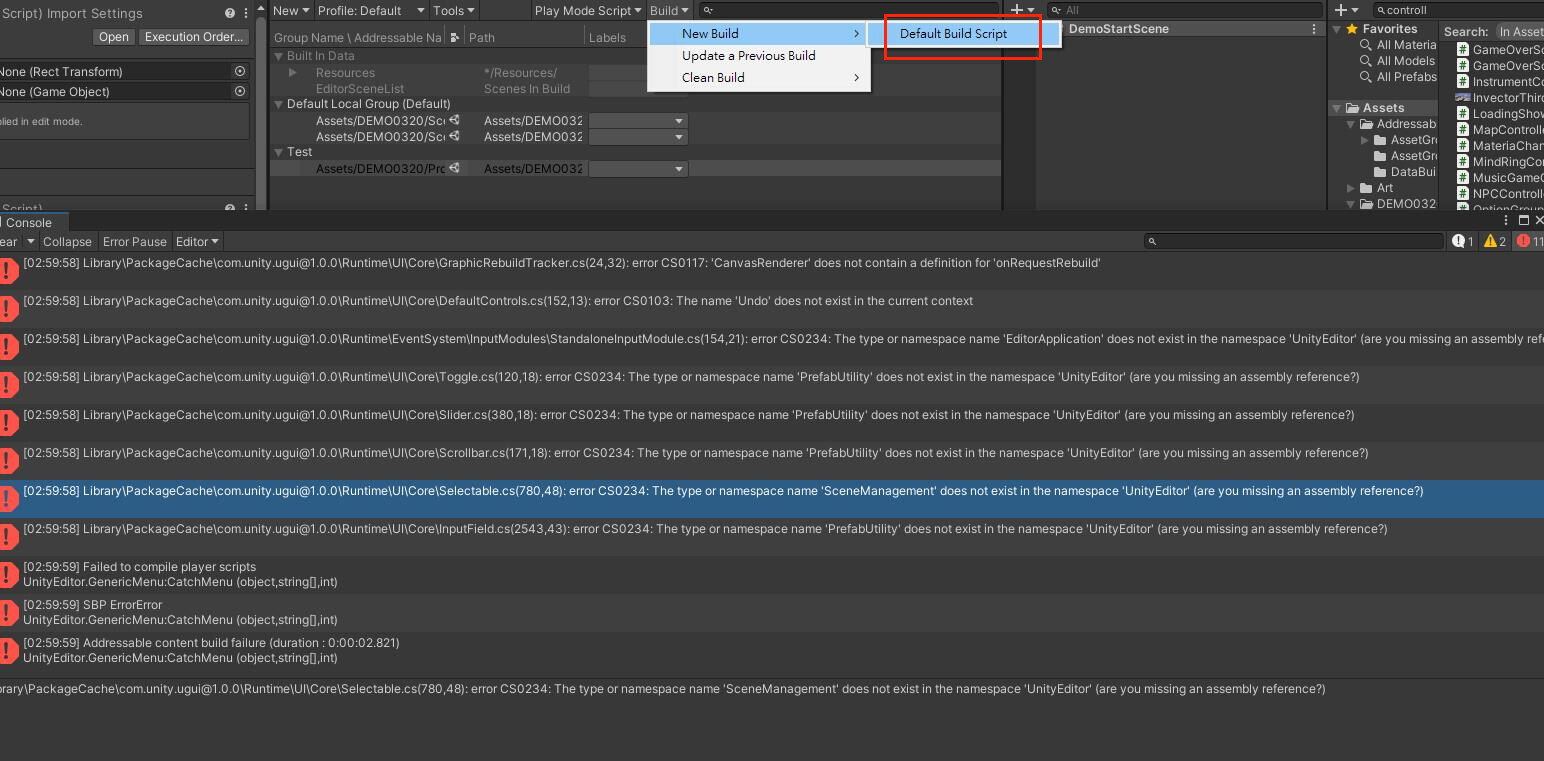Viewport: 1544px width, 761px height.
Task: Open the Console kebab menu
Action: pos(1505,221)
